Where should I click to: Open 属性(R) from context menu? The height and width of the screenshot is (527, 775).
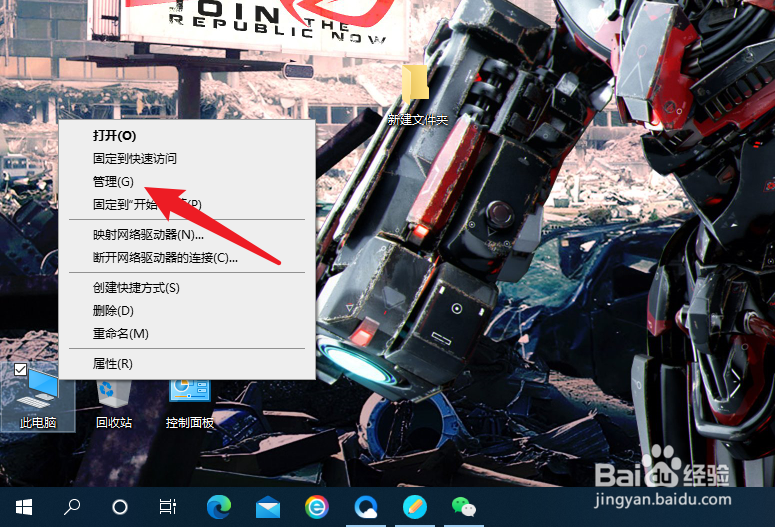pyautogui.click(x=187, y=364)
